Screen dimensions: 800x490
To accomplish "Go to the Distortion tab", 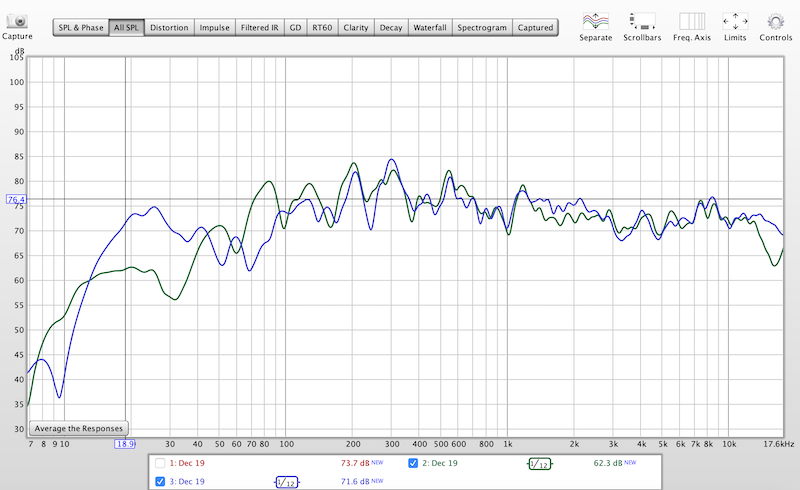I will [x=169, y=28].
